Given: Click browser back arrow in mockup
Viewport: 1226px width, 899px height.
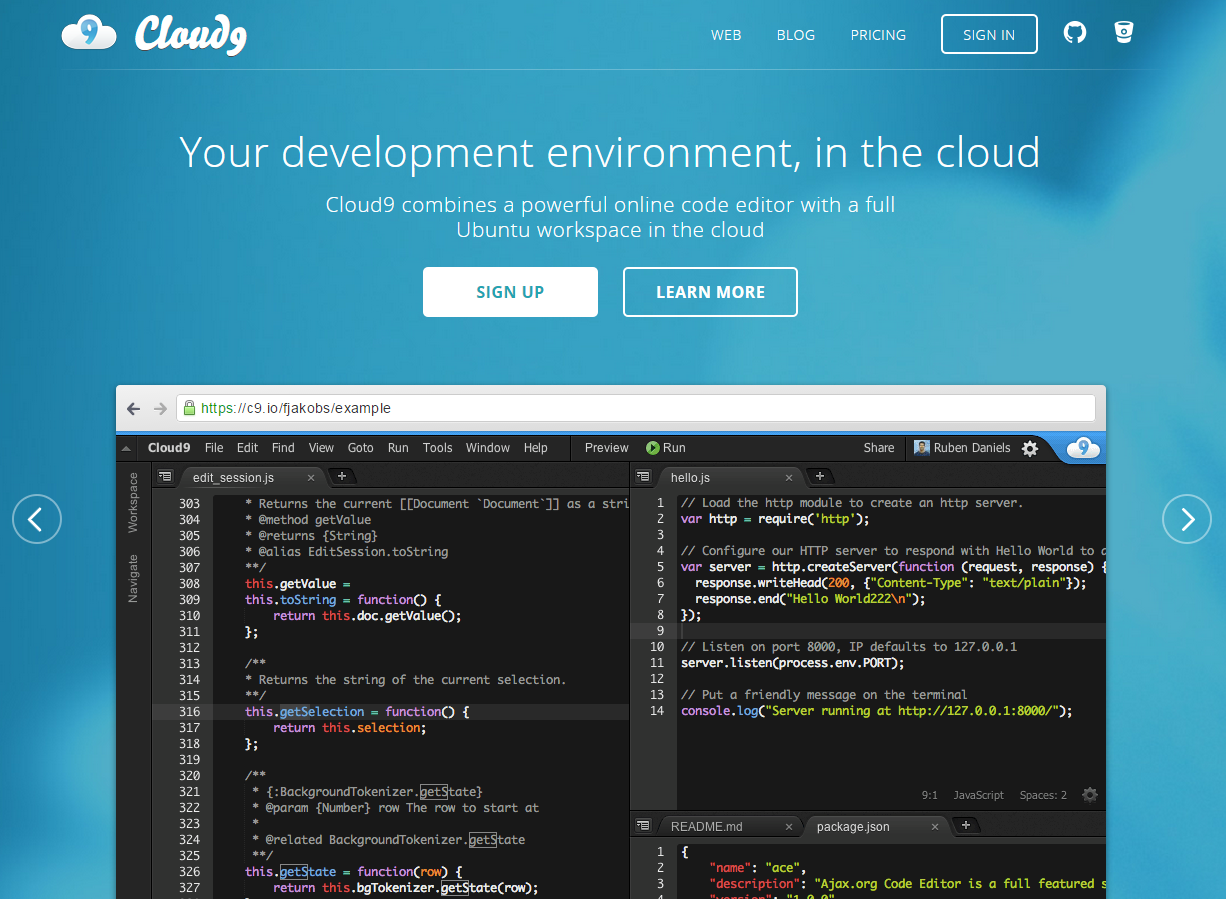Looking at the screenshot, I should coord(133,408).
